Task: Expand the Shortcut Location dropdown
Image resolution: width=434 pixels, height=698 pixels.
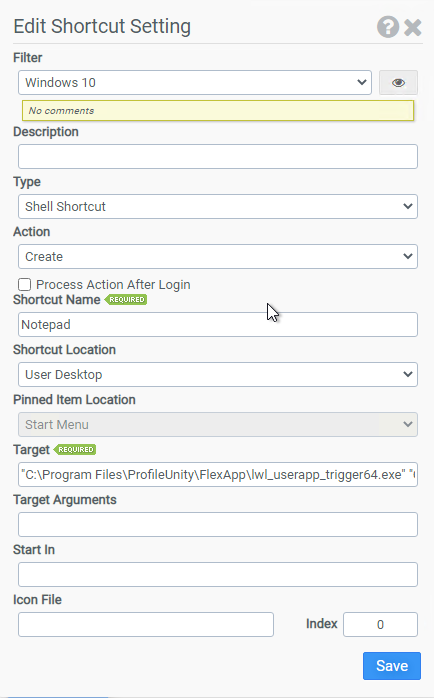Action: tap(218, 374)
